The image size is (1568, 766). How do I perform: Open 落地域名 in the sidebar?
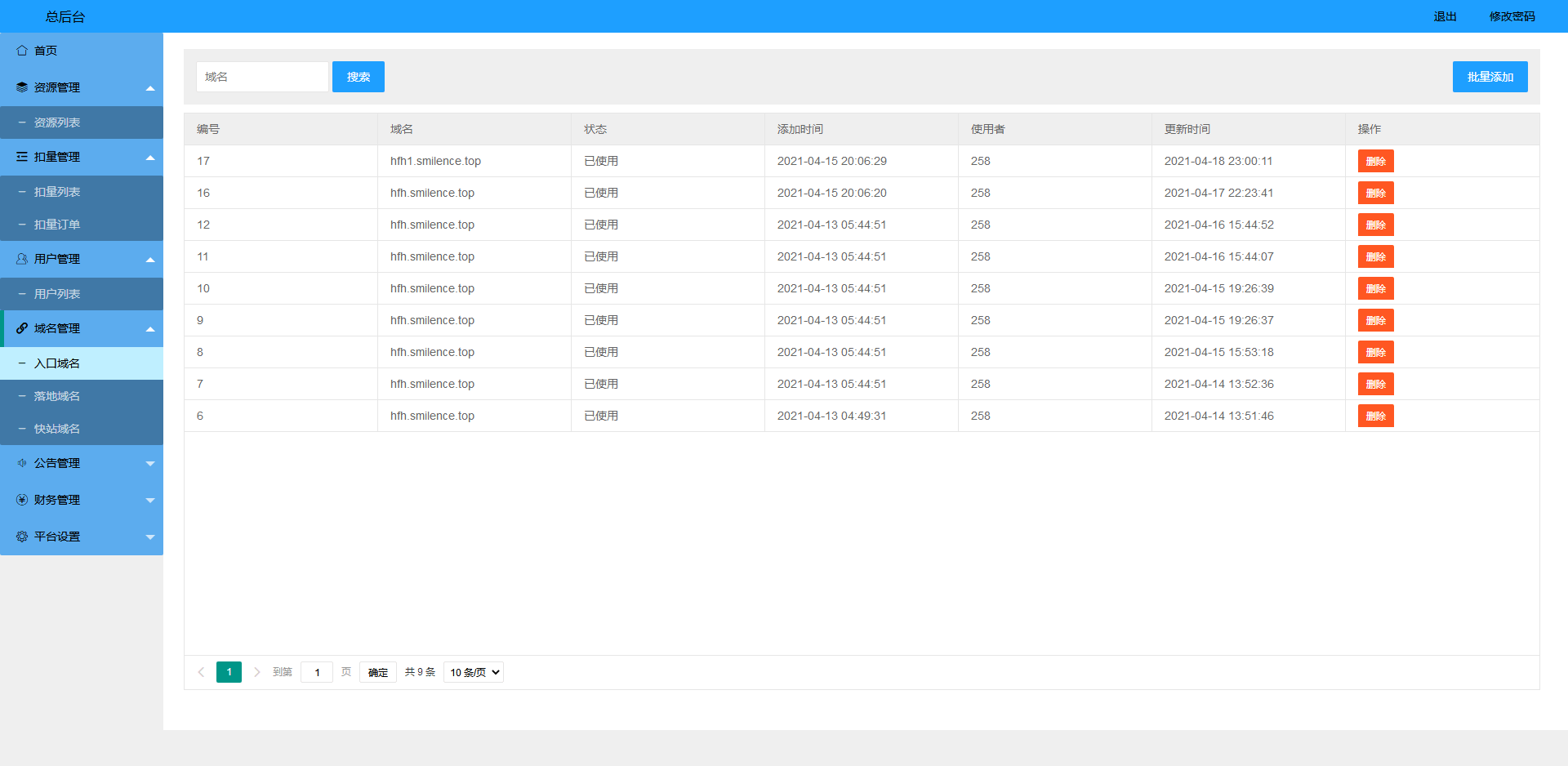pos(57,396)
